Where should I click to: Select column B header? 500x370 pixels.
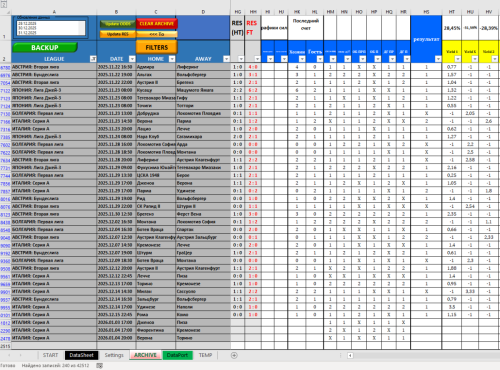116,12
